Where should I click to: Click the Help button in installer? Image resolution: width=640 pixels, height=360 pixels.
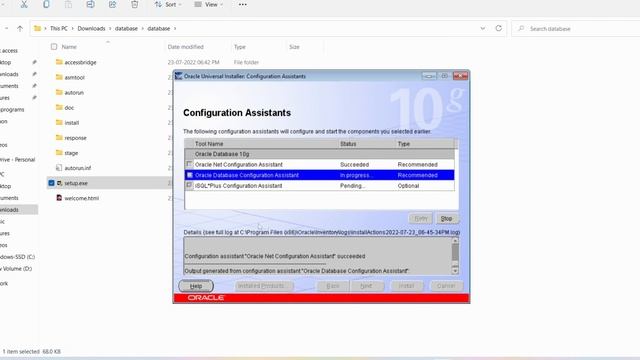tap(196, 286)
